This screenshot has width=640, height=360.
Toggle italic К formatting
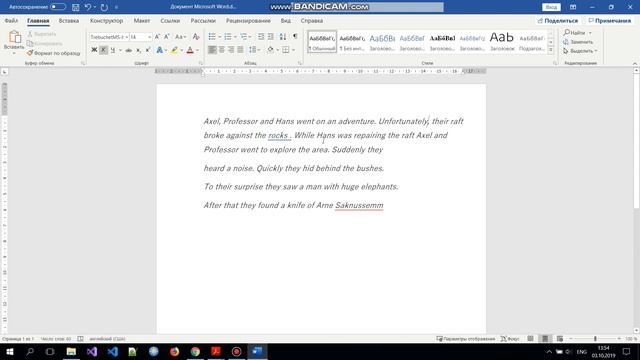pos(103,50)
